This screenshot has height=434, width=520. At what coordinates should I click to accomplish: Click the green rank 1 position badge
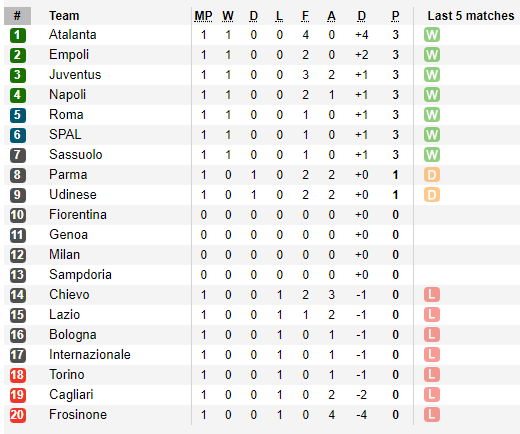(x=18, y=35)
